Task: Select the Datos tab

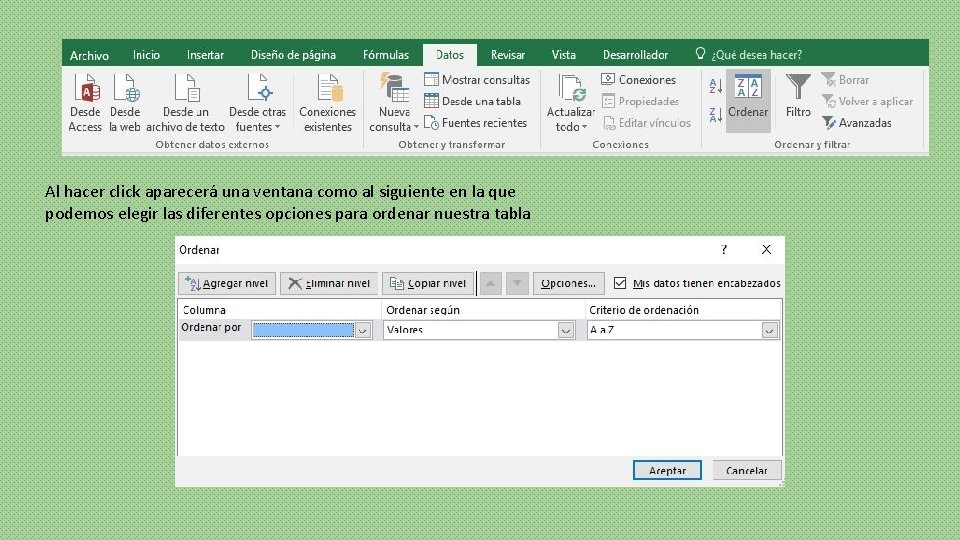Action: point(450,55)
